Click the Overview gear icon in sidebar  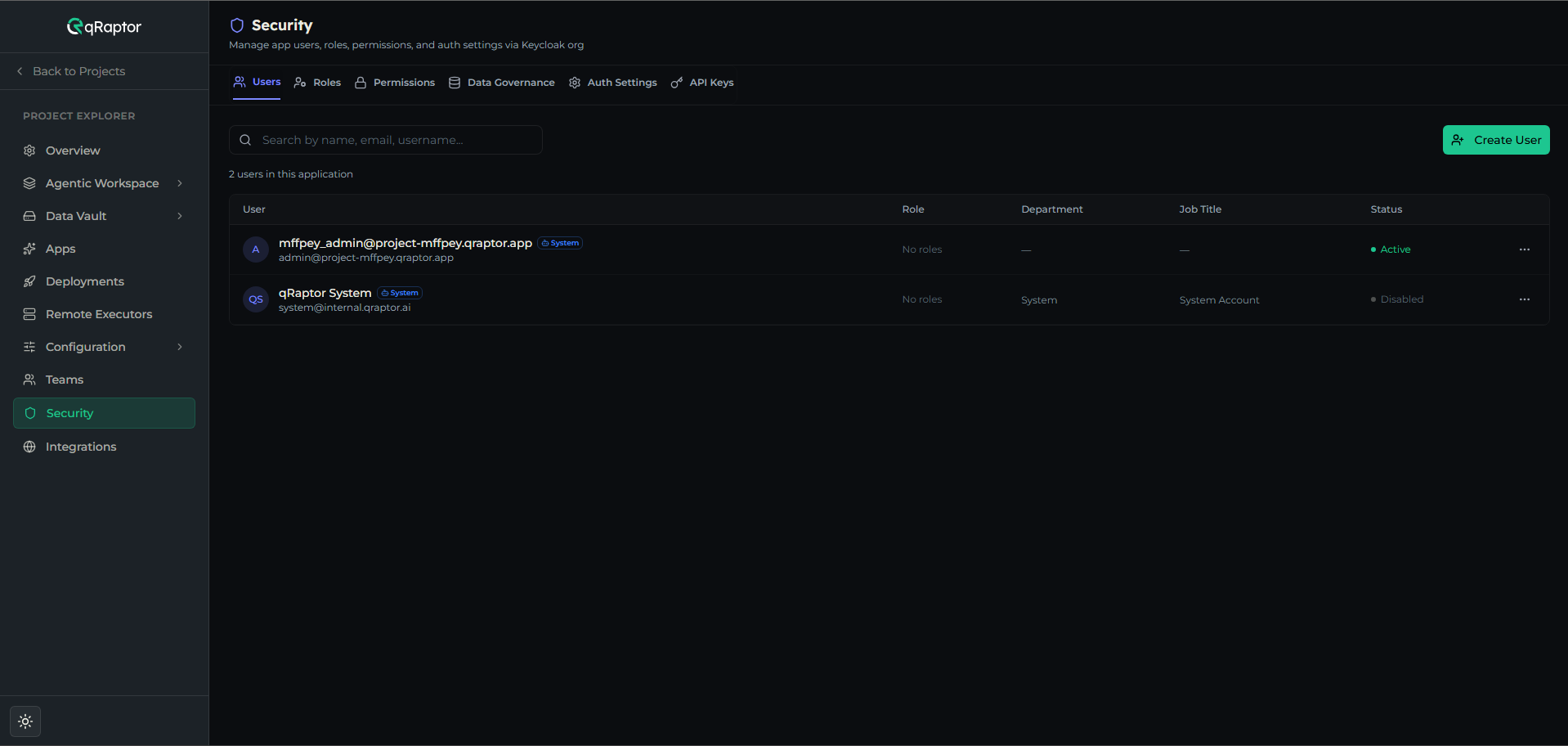(x=29, y=151)
